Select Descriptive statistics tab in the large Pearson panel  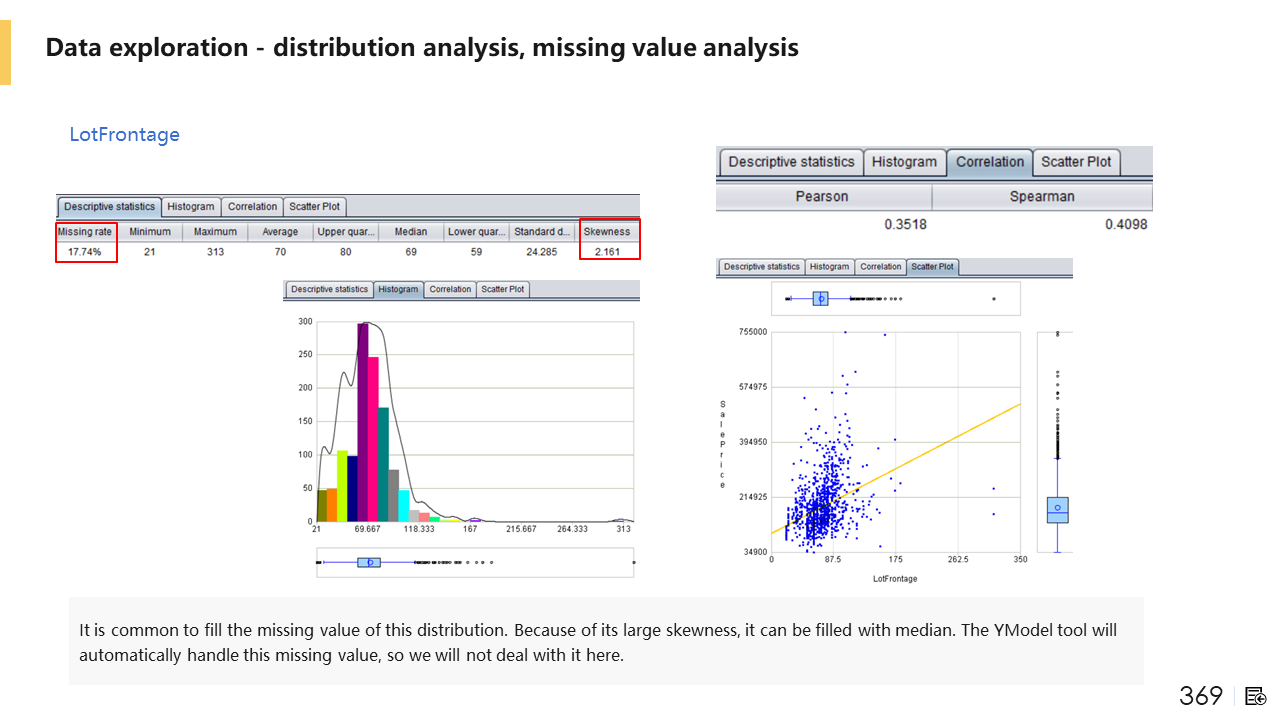[x=791, y=162]
